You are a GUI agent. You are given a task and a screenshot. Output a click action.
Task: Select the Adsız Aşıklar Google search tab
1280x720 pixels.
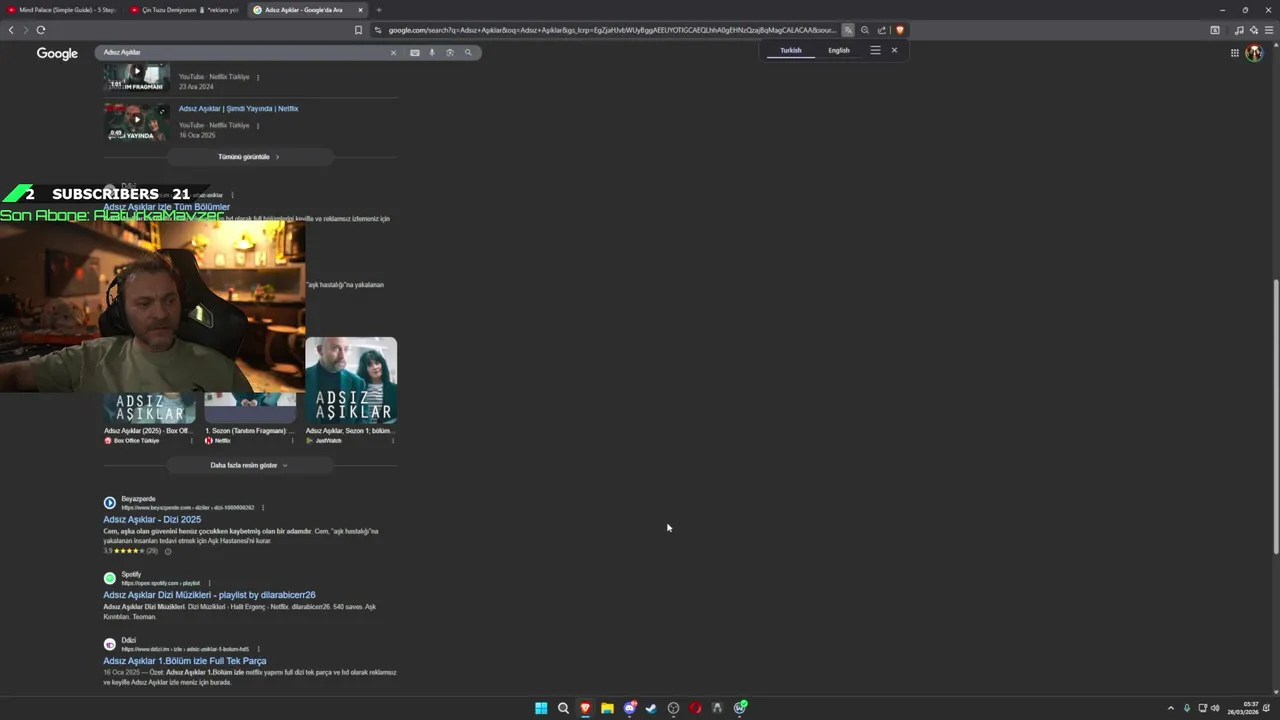[x=302, y=10]
